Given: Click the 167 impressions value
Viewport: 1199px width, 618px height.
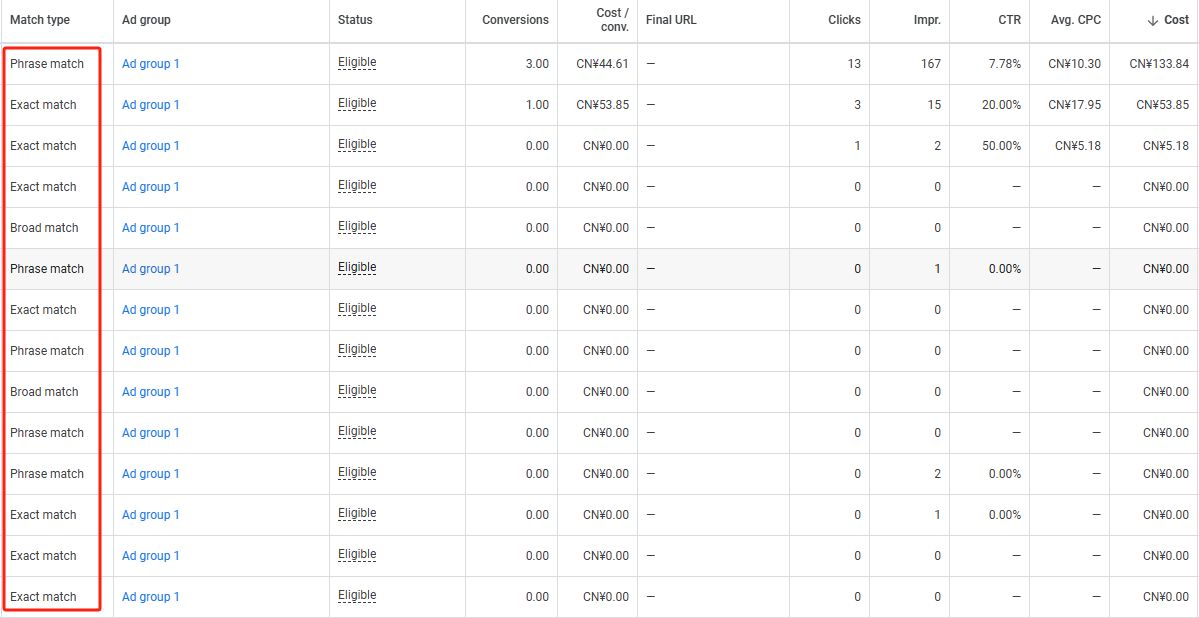Looking at the screenshot, I should coord(931,64).
